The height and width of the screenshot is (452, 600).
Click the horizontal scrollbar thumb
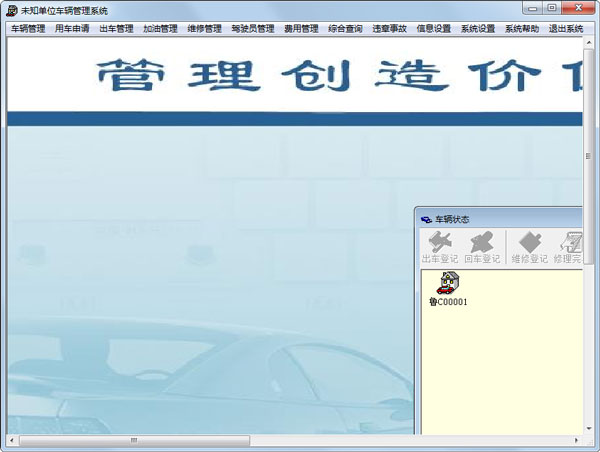coord(134,441)
